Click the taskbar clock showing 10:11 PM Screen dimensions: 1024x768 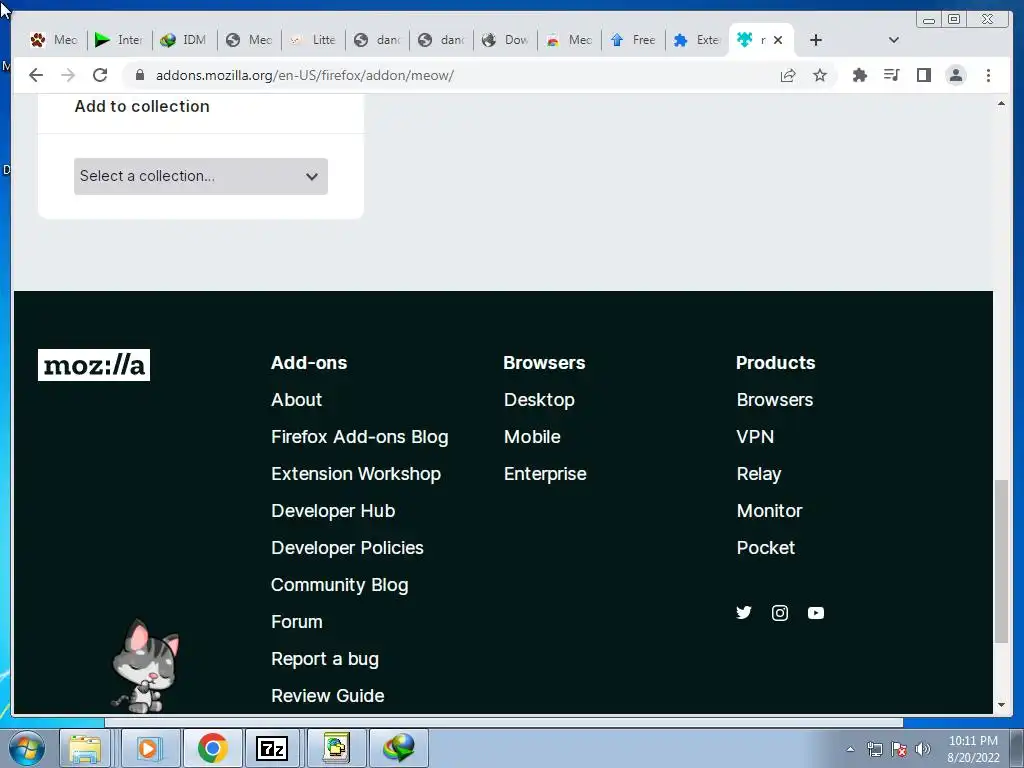click(x=973, y=749)
